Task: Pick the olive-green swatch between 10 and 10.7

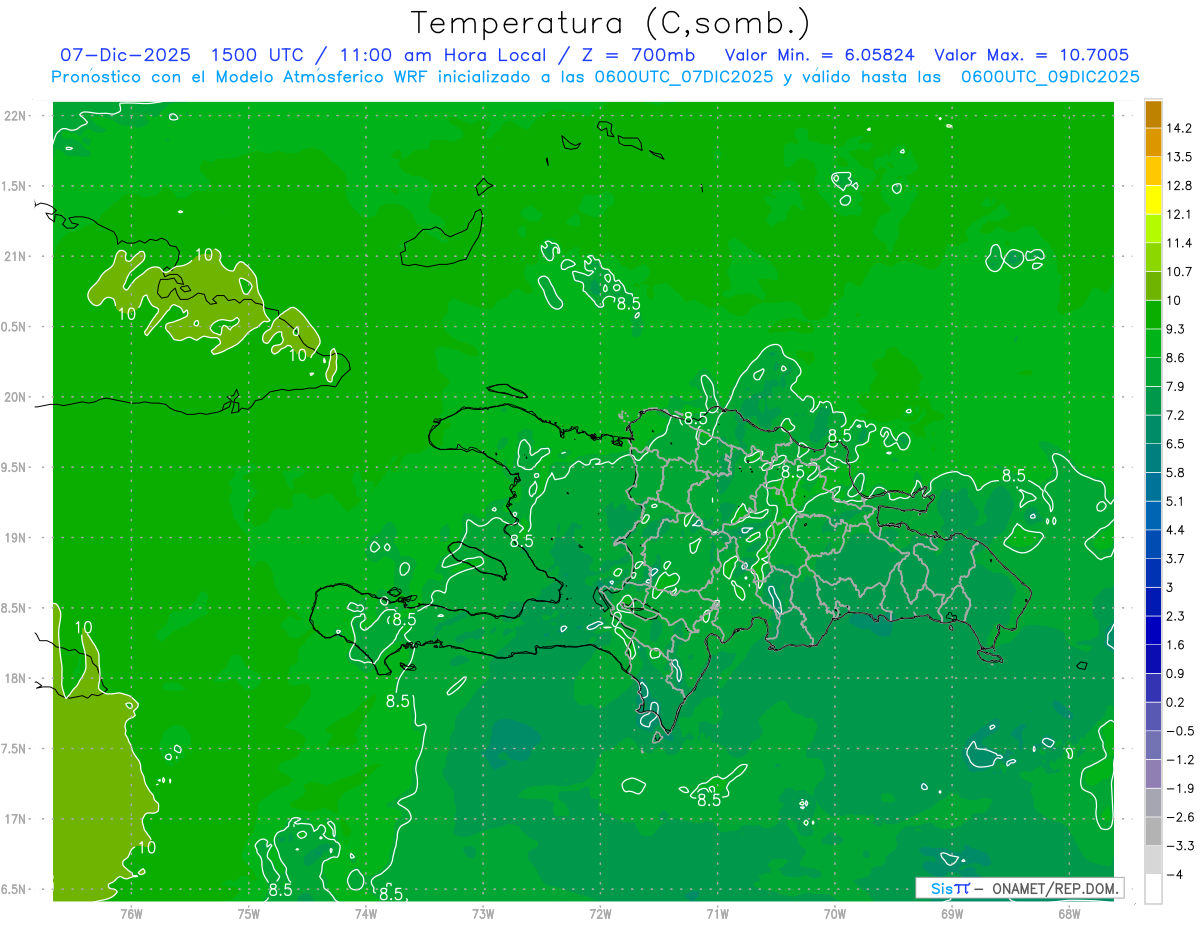Action: point(1153,286)
